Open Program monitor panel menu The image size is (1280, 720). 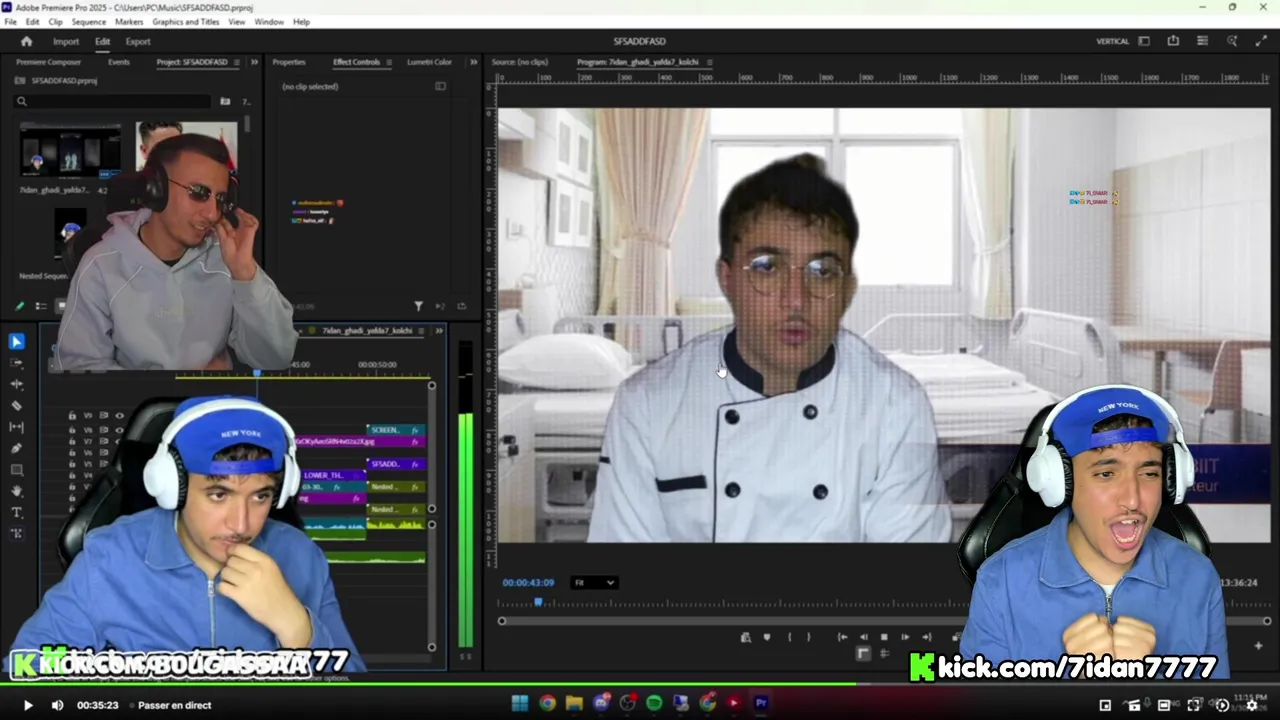point(708,62)
